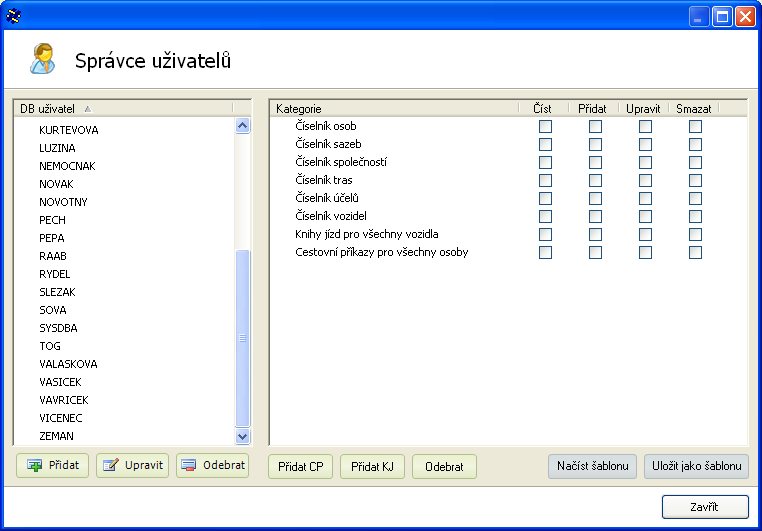The width and height of the screenshot is (762, 531).
Task: Click the Přidat CP button
Action: (300, 467)
